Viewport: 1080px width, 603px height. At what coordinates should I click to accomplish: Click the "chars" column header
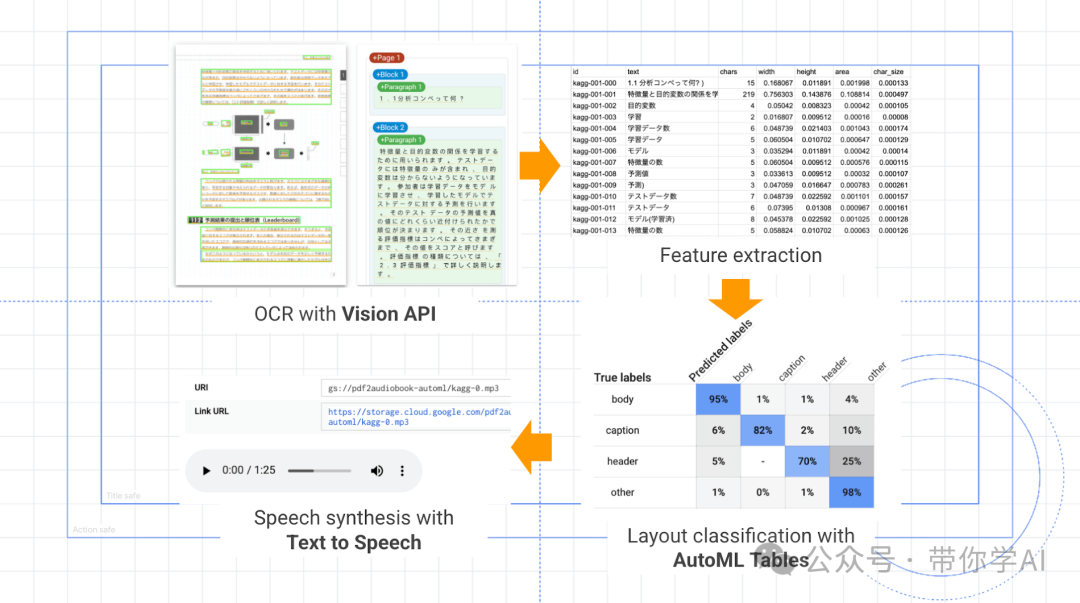click(x=728, y=72)
